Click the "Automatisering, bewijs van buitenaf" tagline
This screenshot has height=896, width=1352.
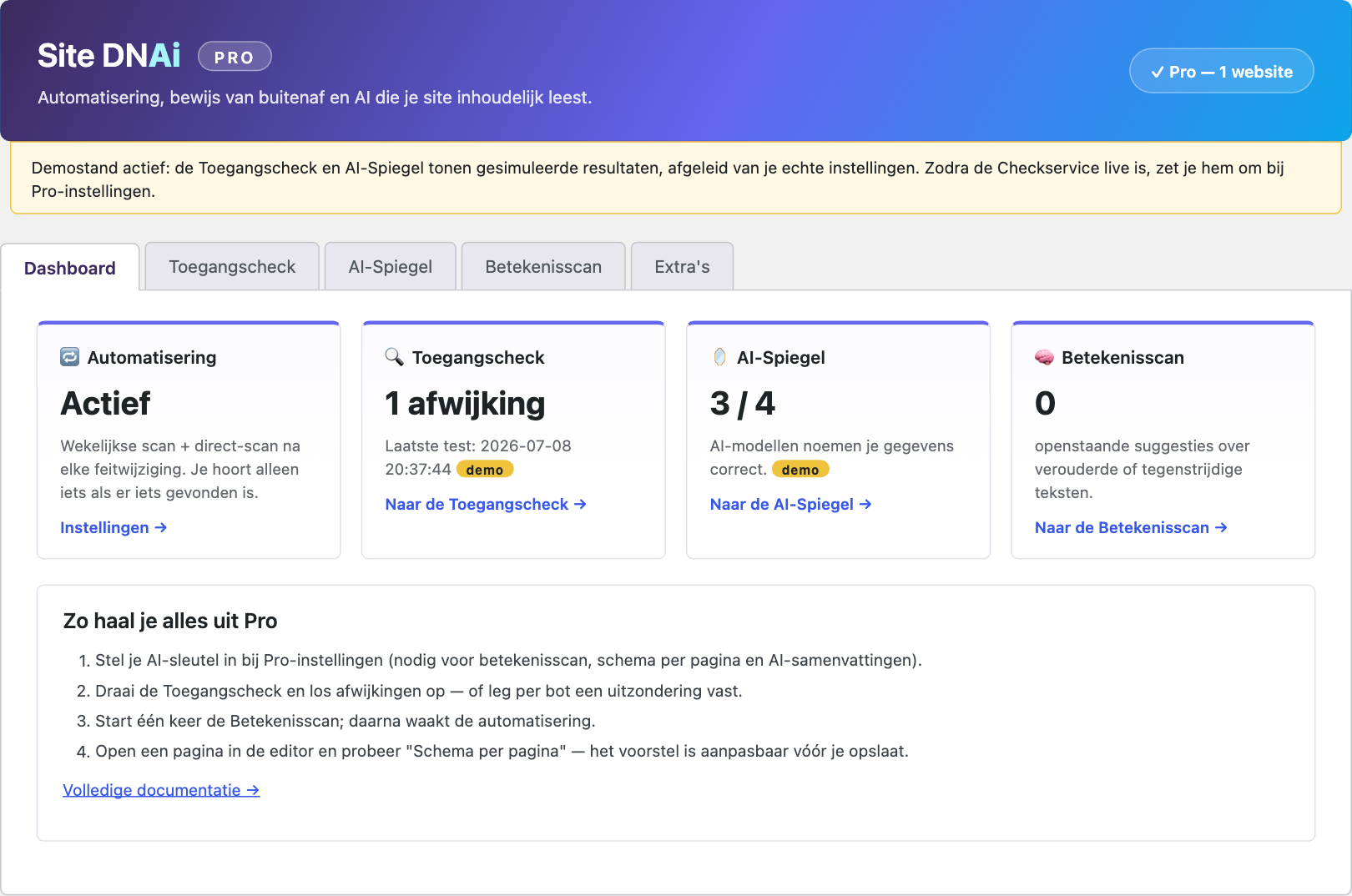(315, 98)
